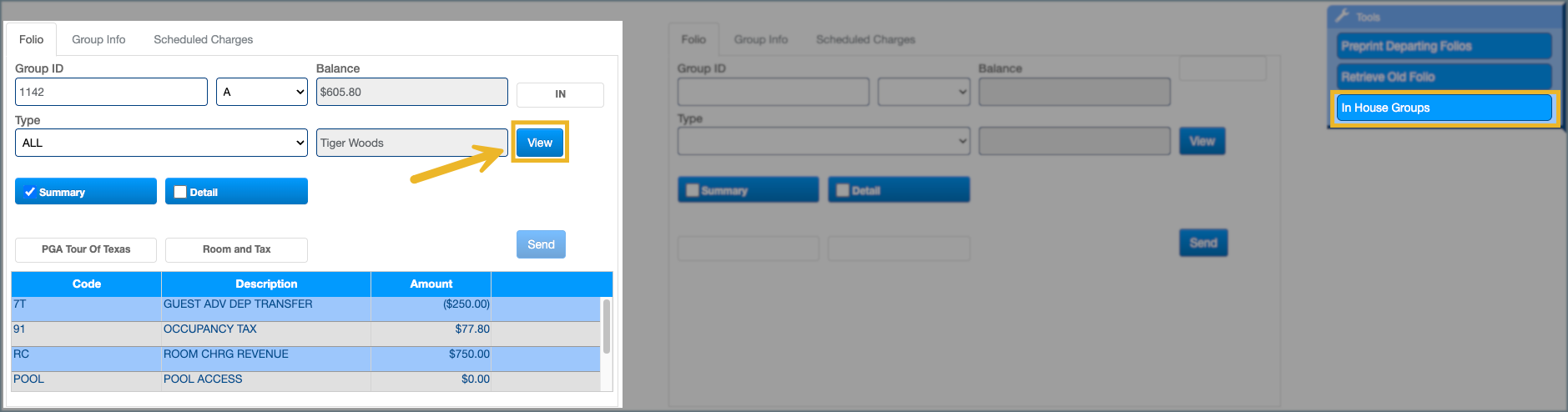Expand the Type dropdown set to ALL
1568x412 pixels.
(161, 143)
